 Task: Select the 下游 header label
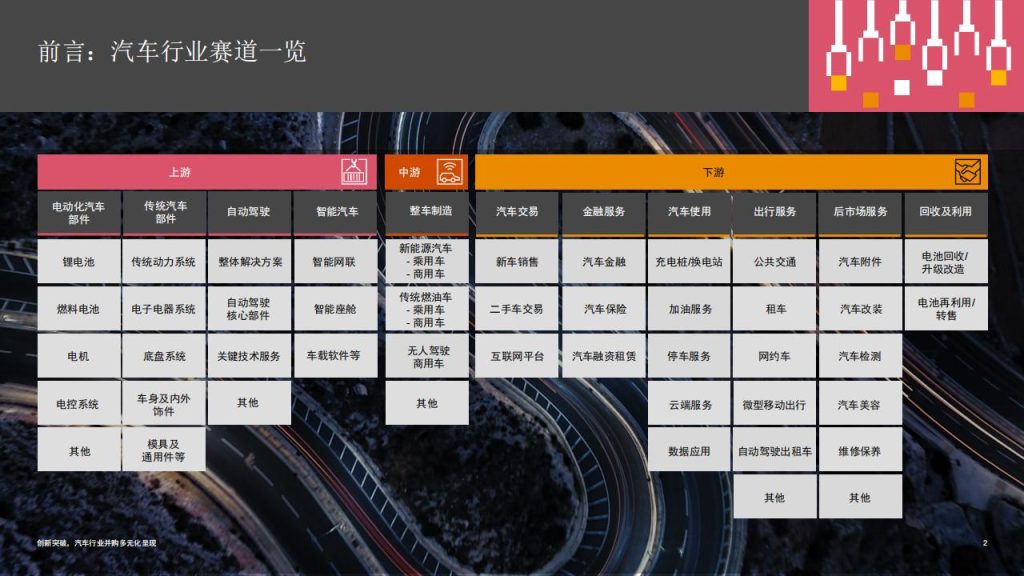pos(713,172)
